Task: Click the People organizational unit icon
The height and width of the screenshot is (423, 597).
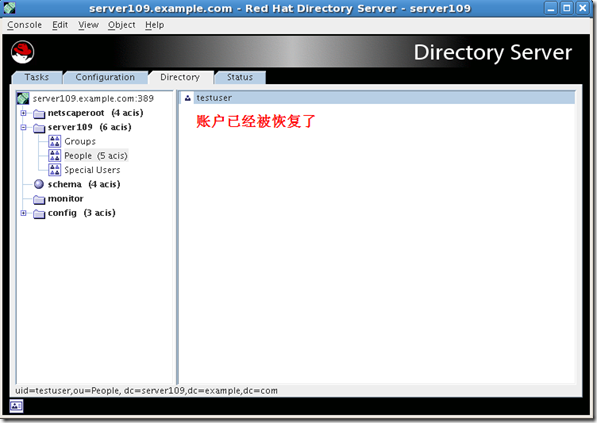Action: tap(54, 155)
